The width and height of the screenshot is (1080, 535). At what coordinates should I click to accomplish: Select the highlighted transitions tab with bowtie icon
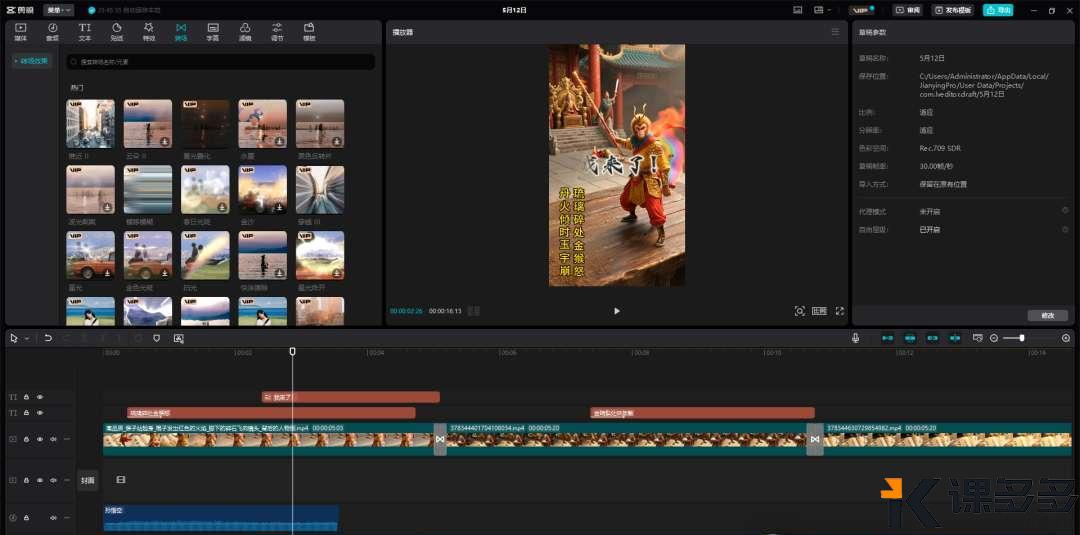(x=181, y=32)
